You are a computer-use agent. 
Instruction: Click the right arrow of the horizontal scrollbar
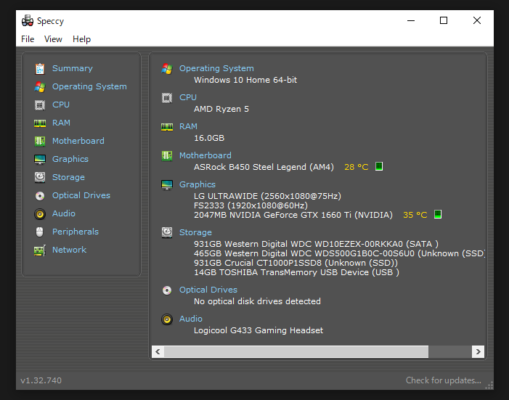[x=478, y=352]
